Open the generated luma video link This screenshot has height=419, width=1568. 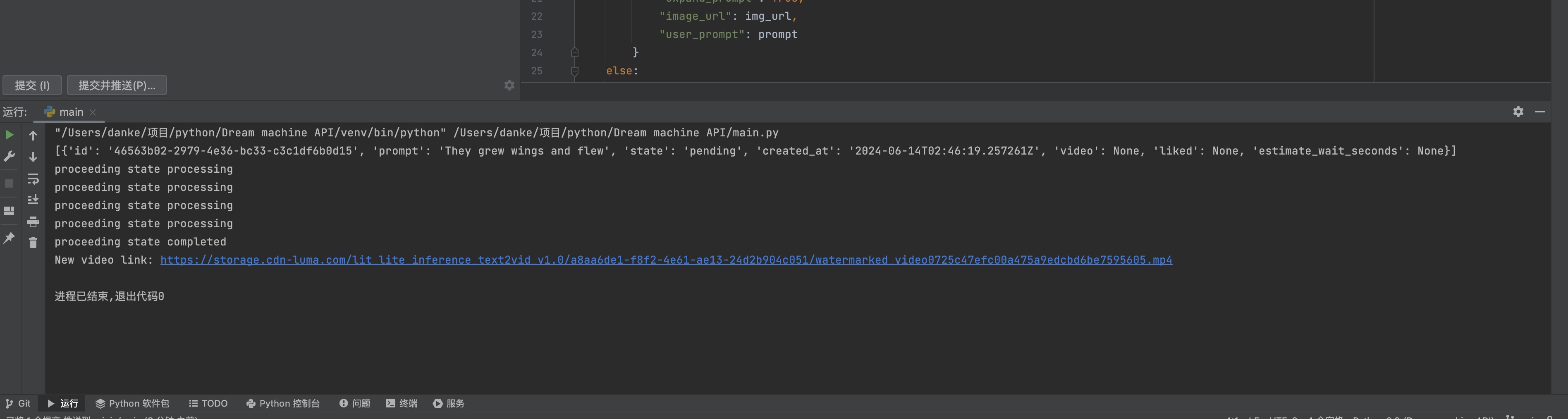coord(666,259)
